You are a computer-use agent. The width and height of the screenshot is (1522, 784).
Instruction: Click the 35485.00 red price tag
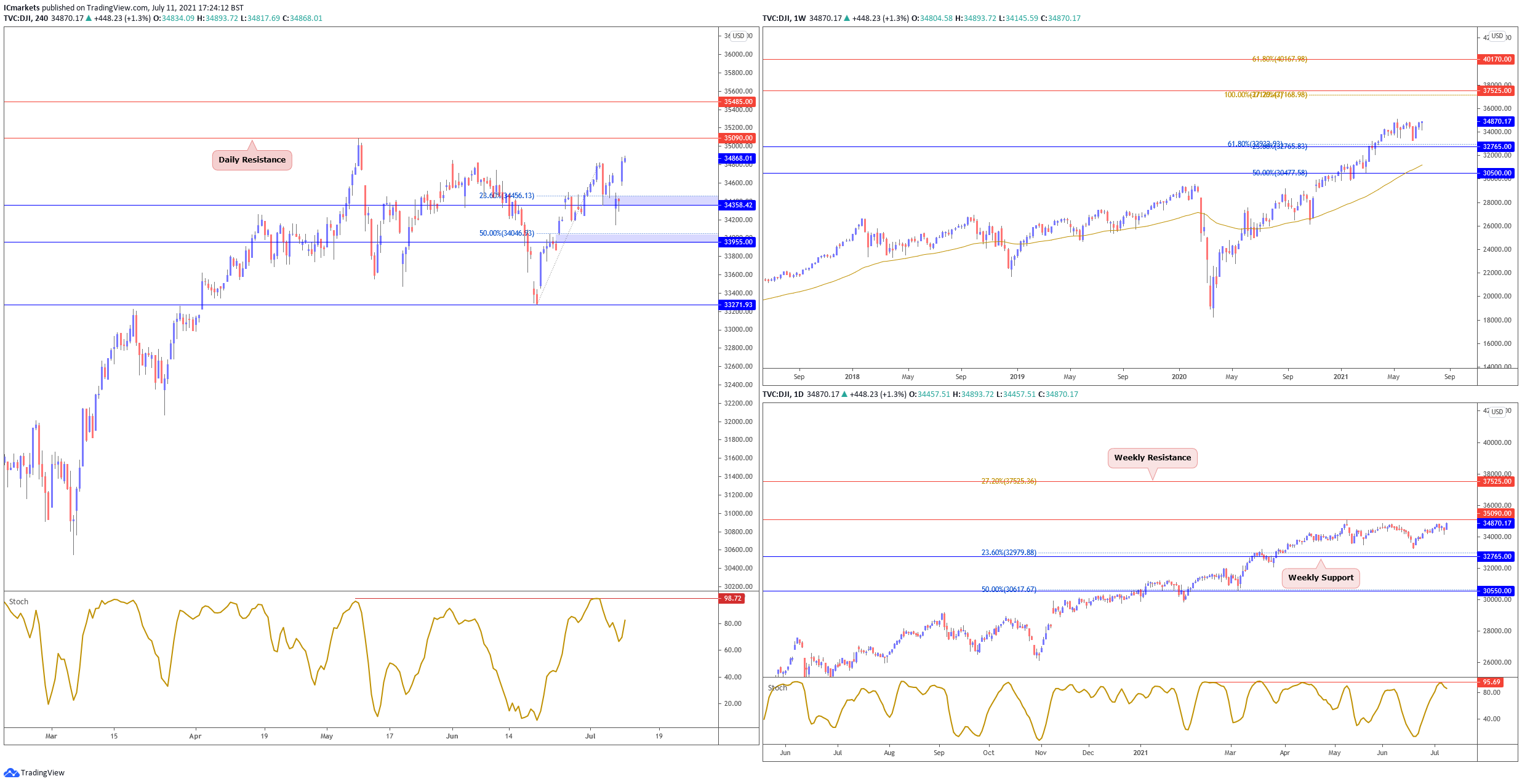click(737, 102)
